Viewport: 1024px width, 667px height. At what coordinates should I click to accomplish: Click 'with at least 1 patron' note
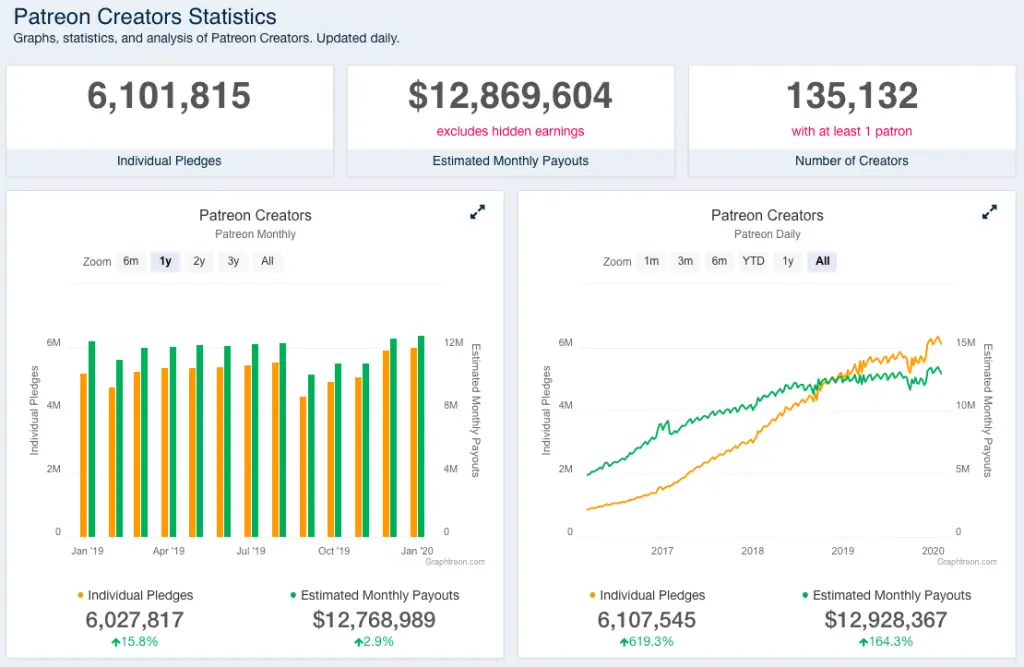(x=852, y=131)
